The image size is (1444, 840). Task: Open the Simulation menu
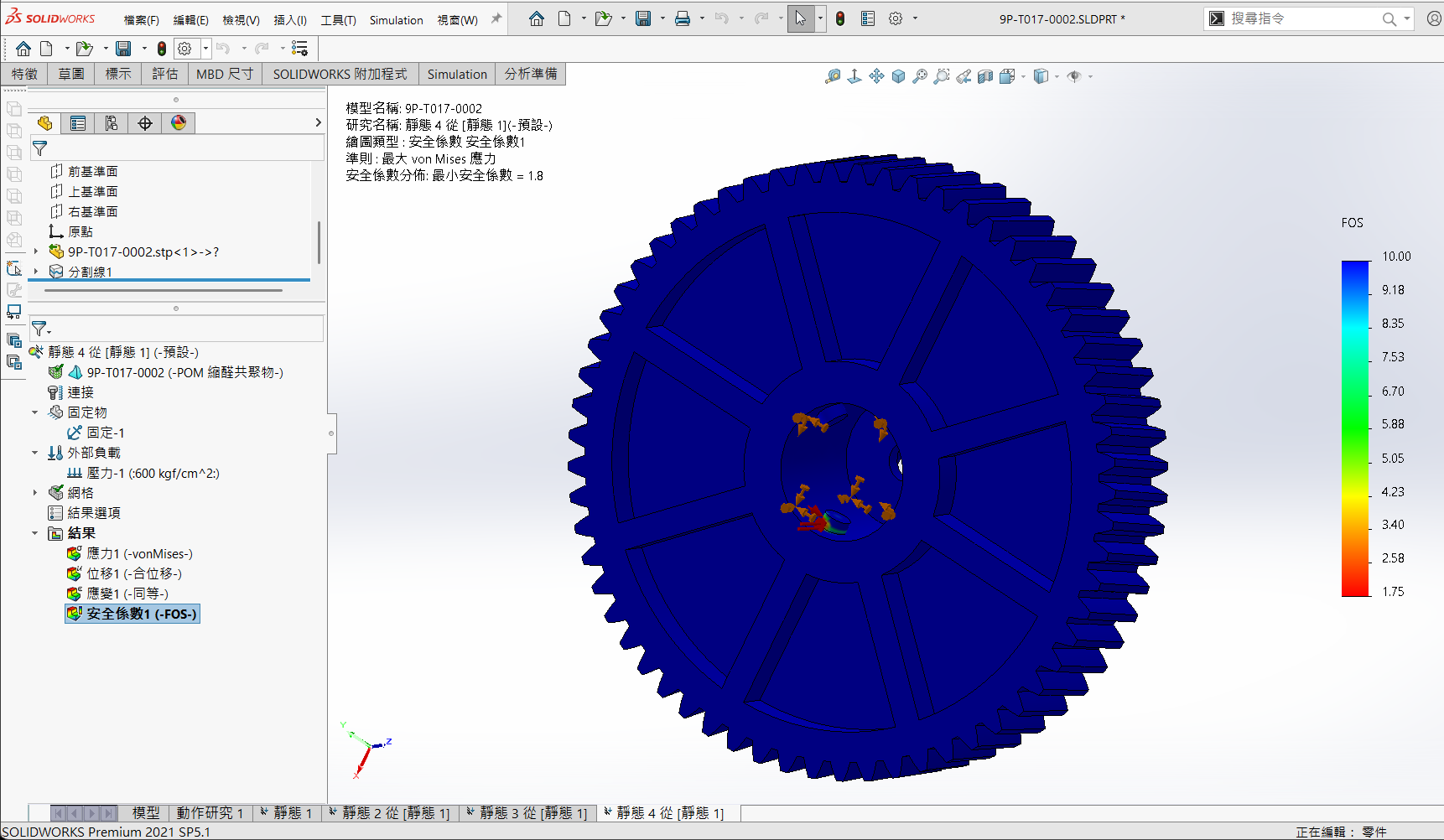(396, 20)
